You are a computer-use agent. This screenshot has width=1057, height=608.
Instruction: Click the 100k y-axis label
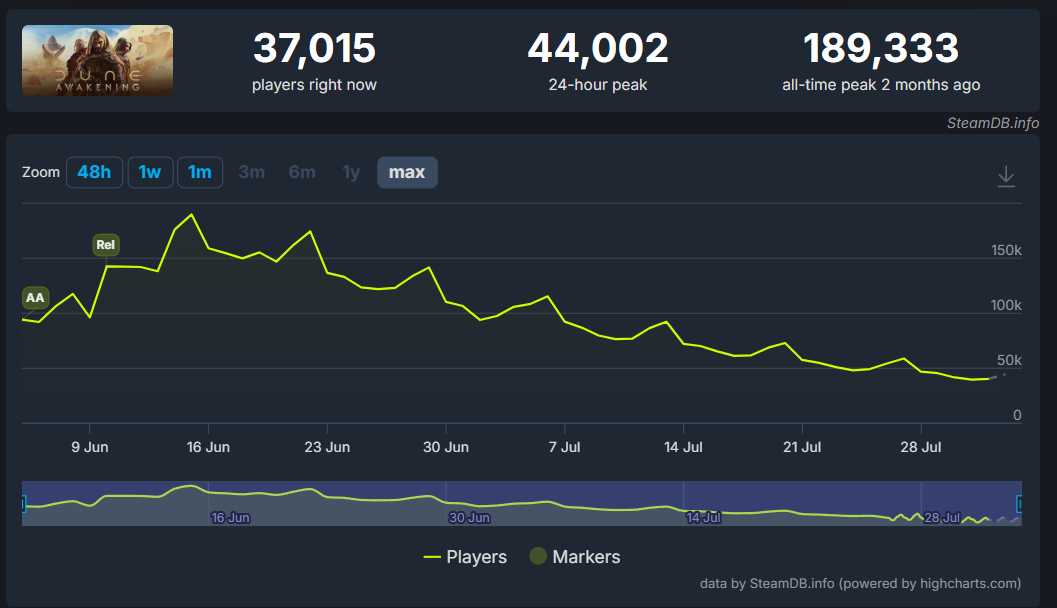(x=1006, y=305)
